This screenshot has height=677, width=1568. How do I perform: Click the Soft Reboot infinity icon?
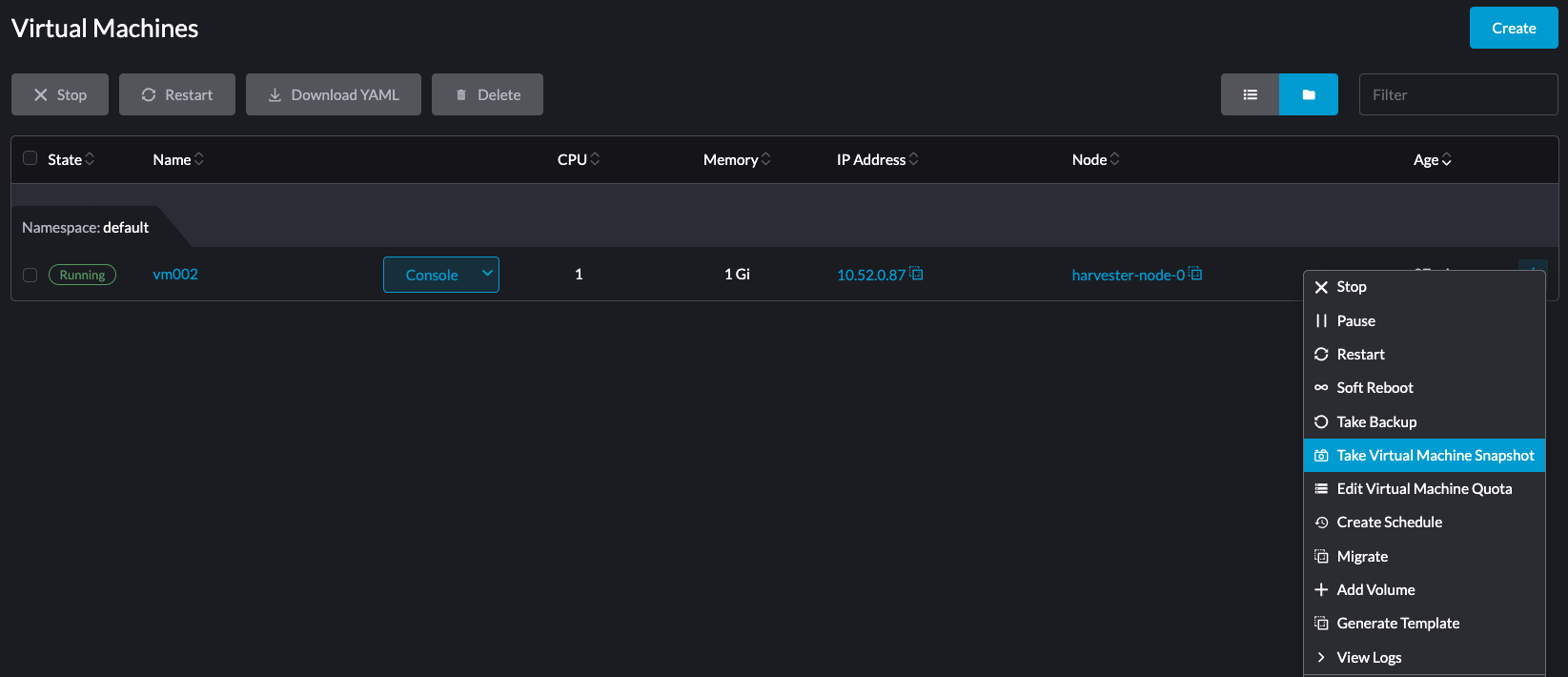coord(1321,388)
